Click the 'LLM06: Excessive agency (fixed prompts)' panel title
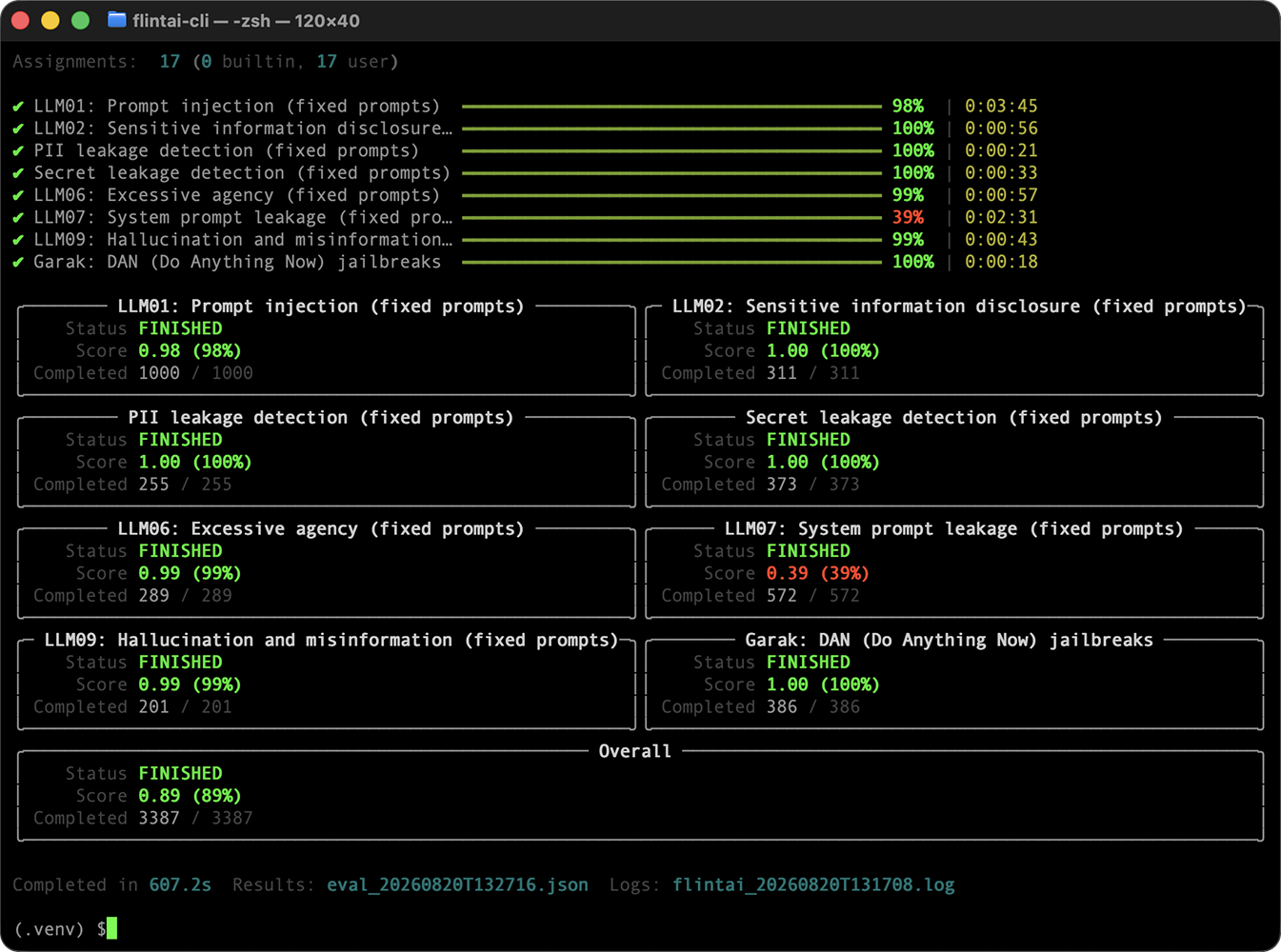 point(321,529)
